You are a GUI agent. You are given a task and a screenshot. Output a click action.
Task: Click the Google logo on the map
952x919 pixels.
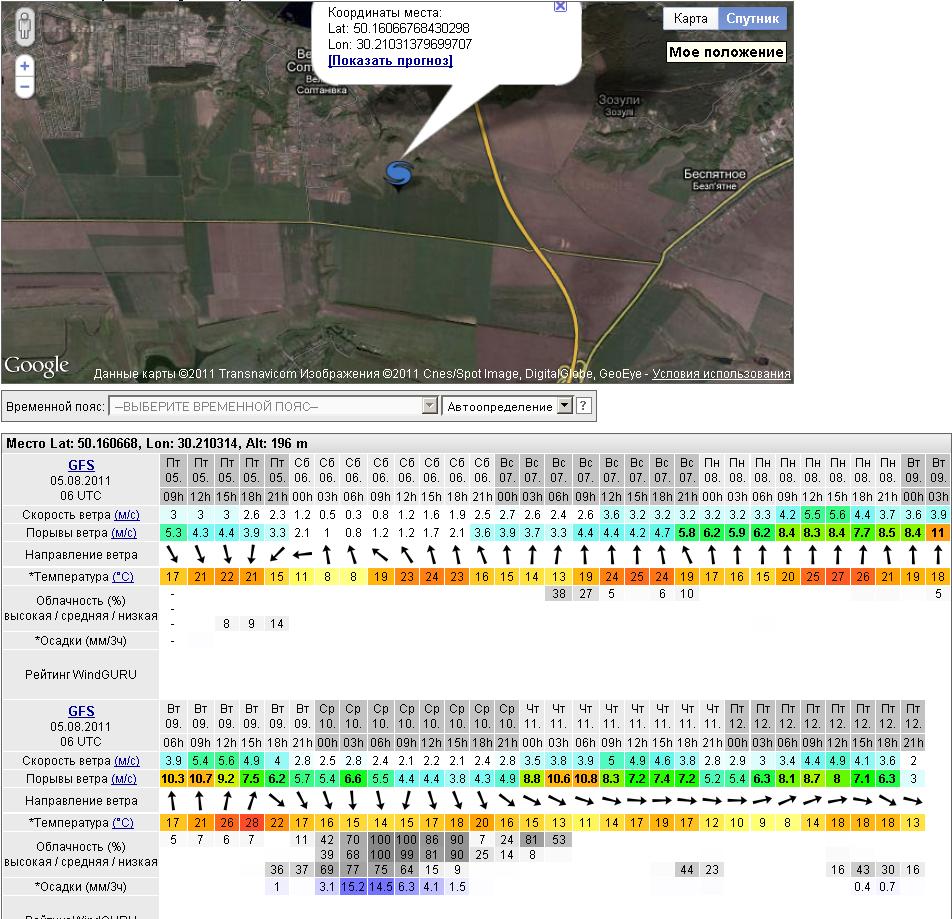37,366
